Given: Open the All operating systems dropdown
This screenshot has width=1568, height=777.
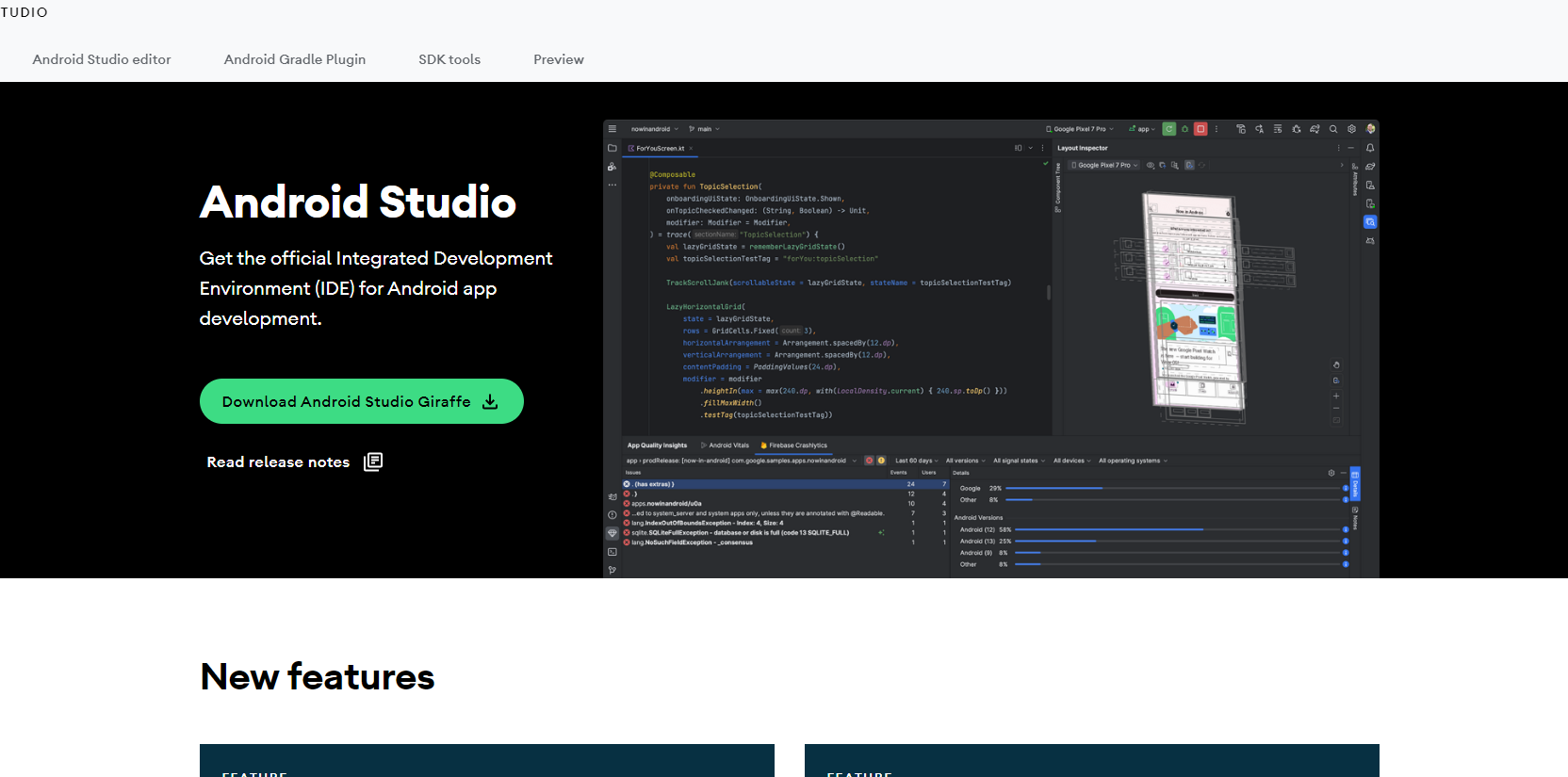Looking at the screenshot, I should [1133, 461].
